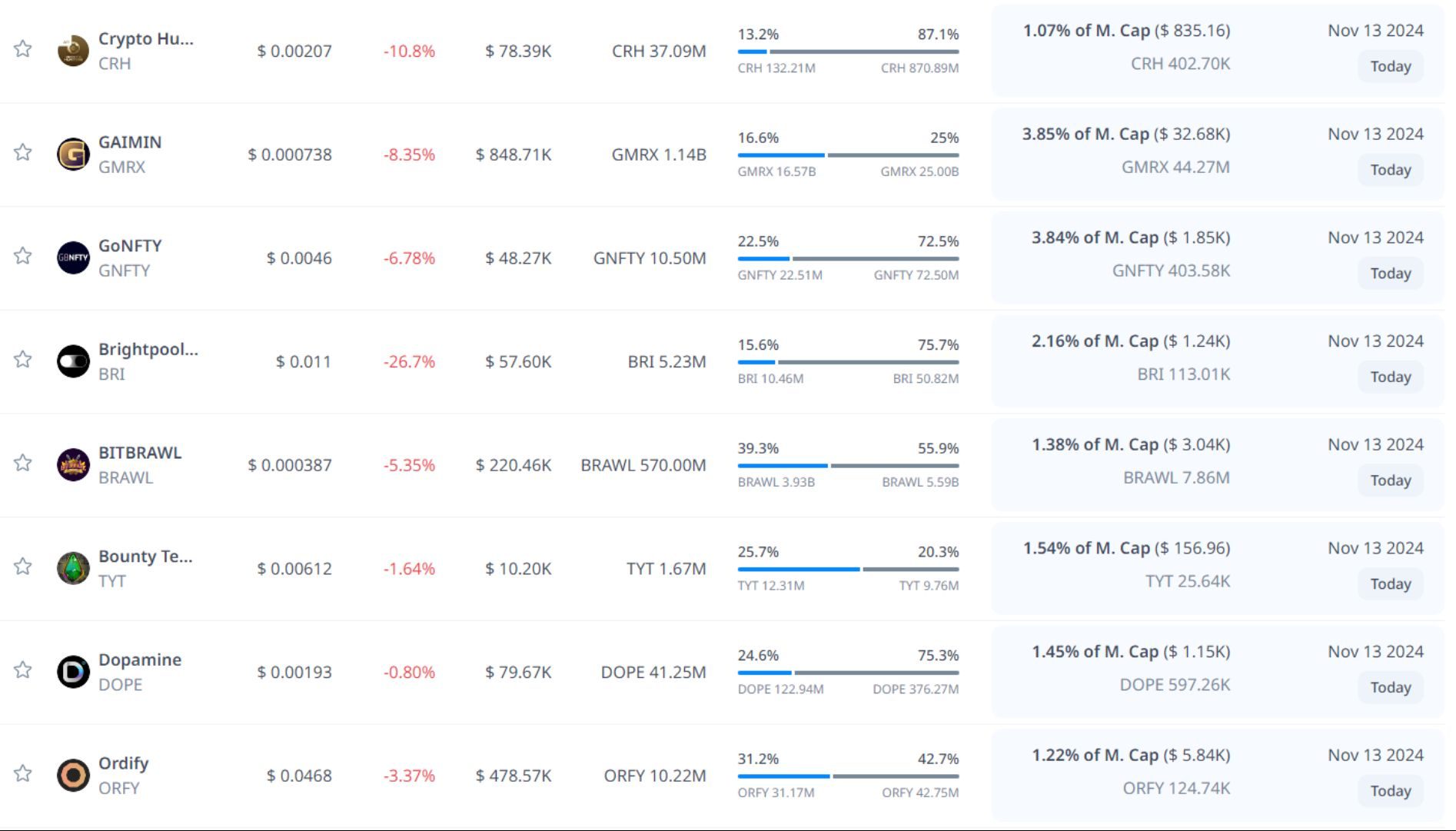The height and width of the screenshot is (831, 1456).
Task: Click the Brightpool toggle-shaped logo
Action: (73, 361)
